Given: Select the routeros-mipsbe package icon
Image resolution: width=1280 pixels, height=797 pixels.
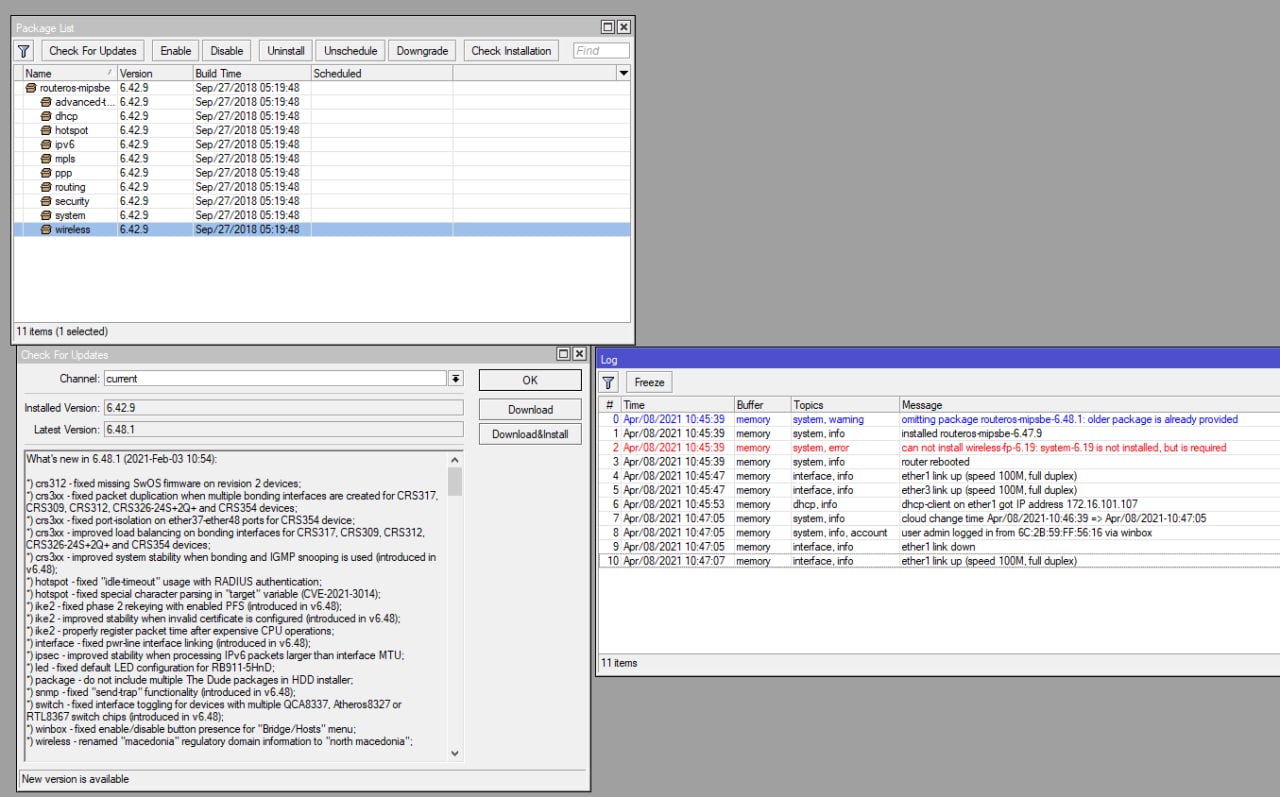Looking at the screenshot, I should click(30, 88).
